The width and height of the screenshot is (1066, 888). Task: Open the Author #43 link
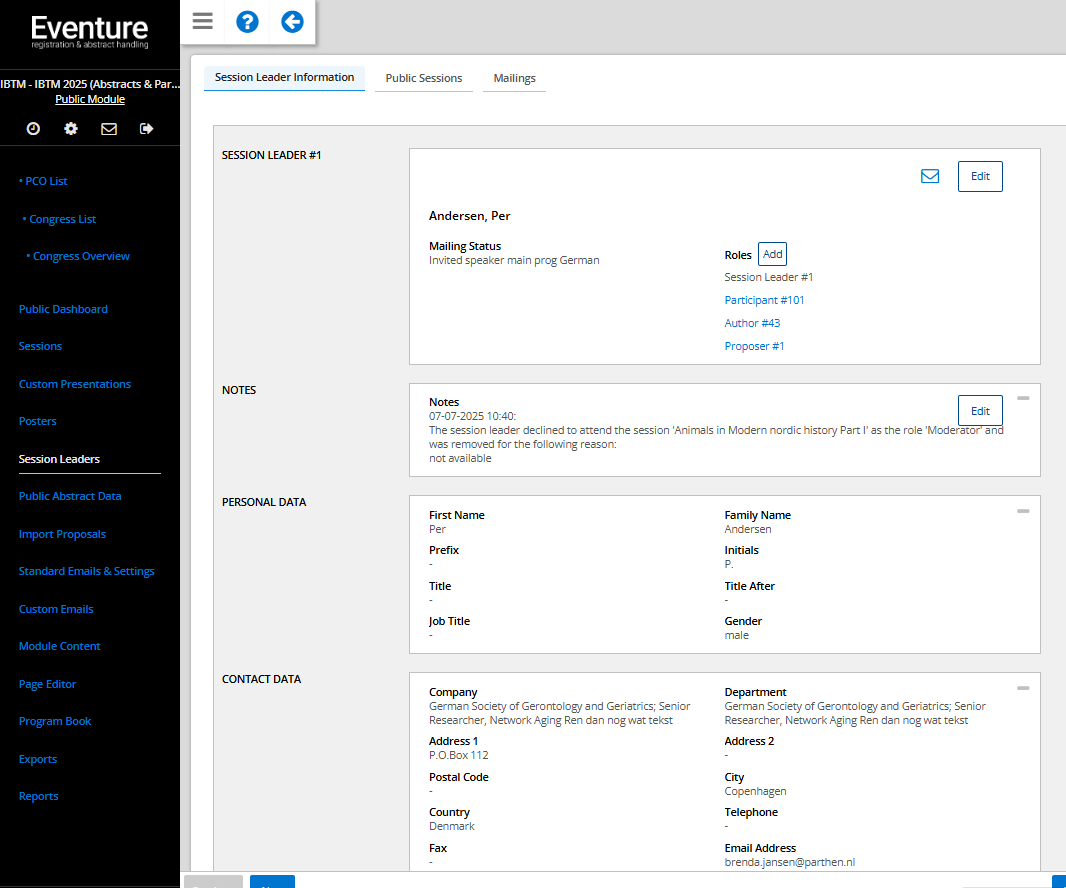pos(752,323)
